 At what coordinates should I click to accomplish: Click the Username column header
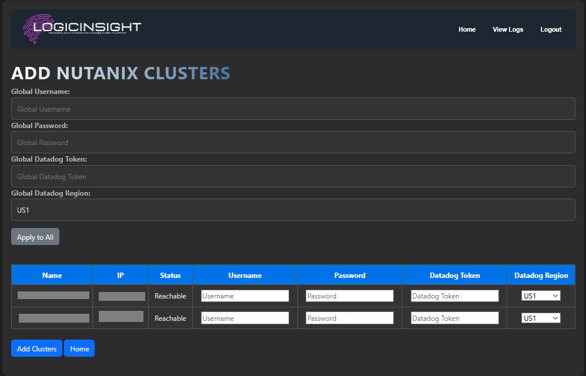(245, 275)
